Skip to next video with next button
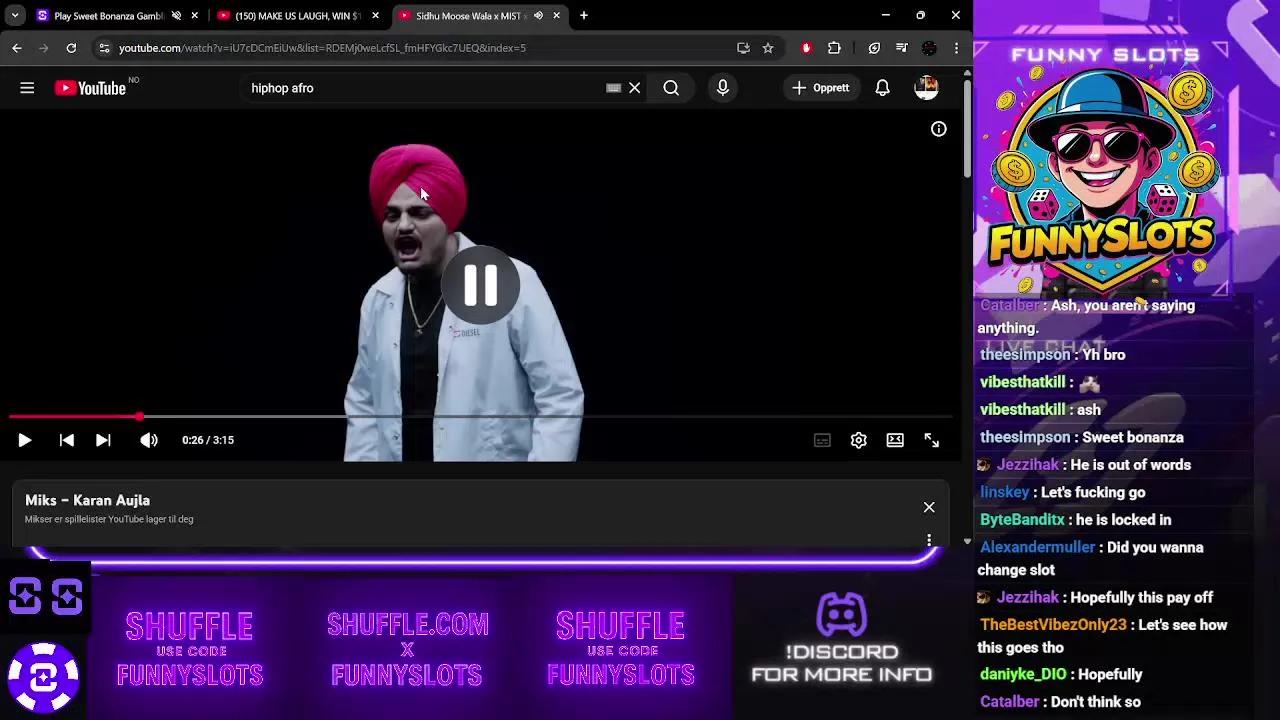1280x720 pixels. [x=103, y=440]
